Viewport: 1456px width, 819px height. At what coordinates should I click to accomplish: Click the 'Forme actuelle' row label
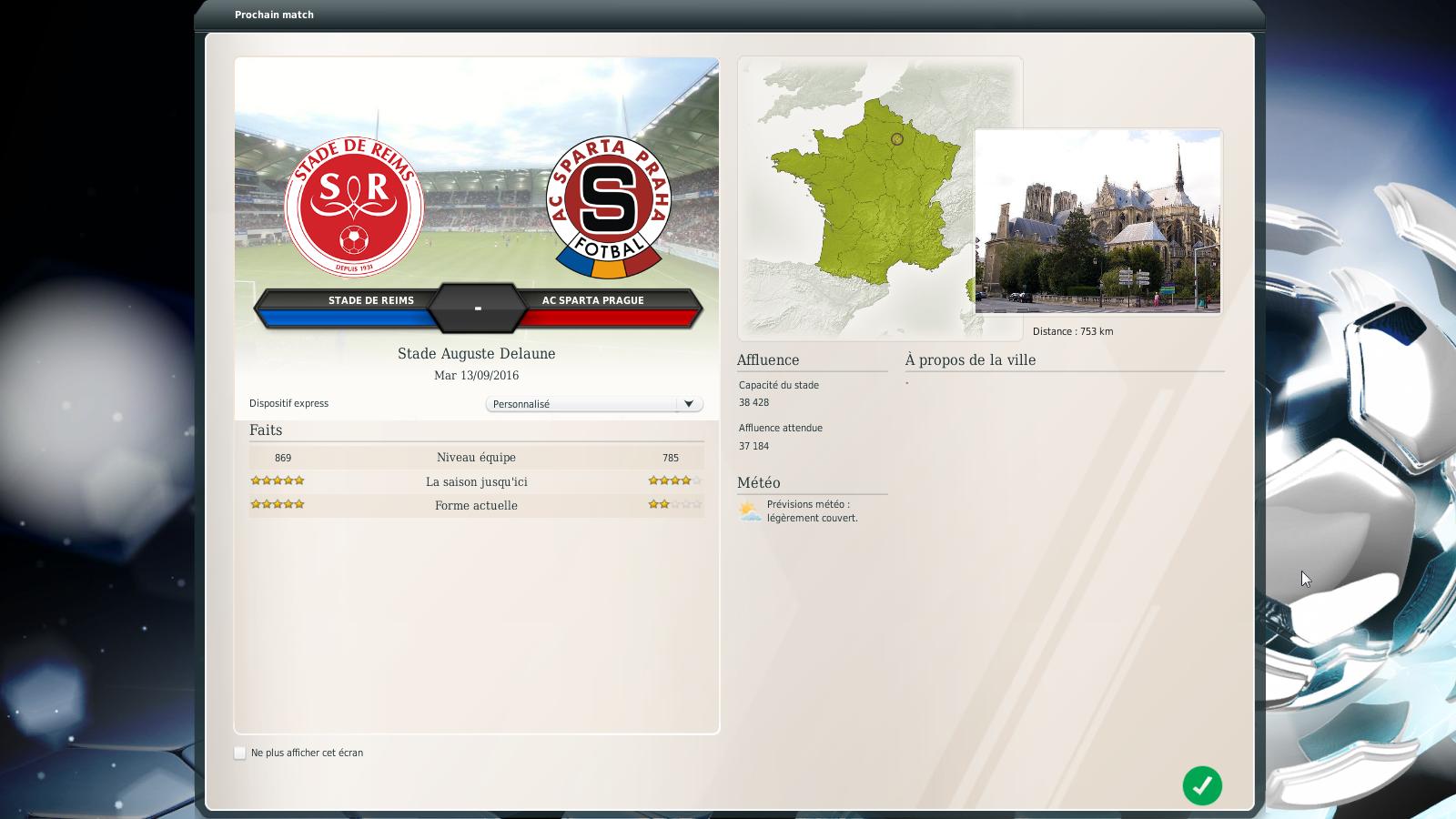pos(477,505)
